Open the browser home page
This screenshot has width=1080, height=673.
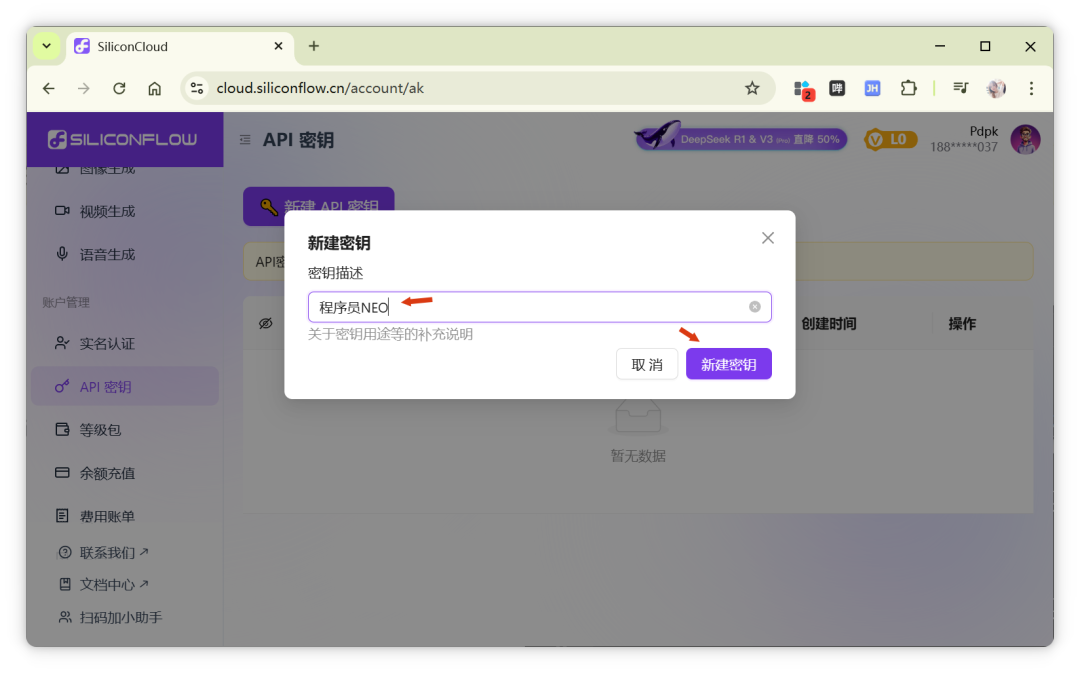[x=155, y=88]
